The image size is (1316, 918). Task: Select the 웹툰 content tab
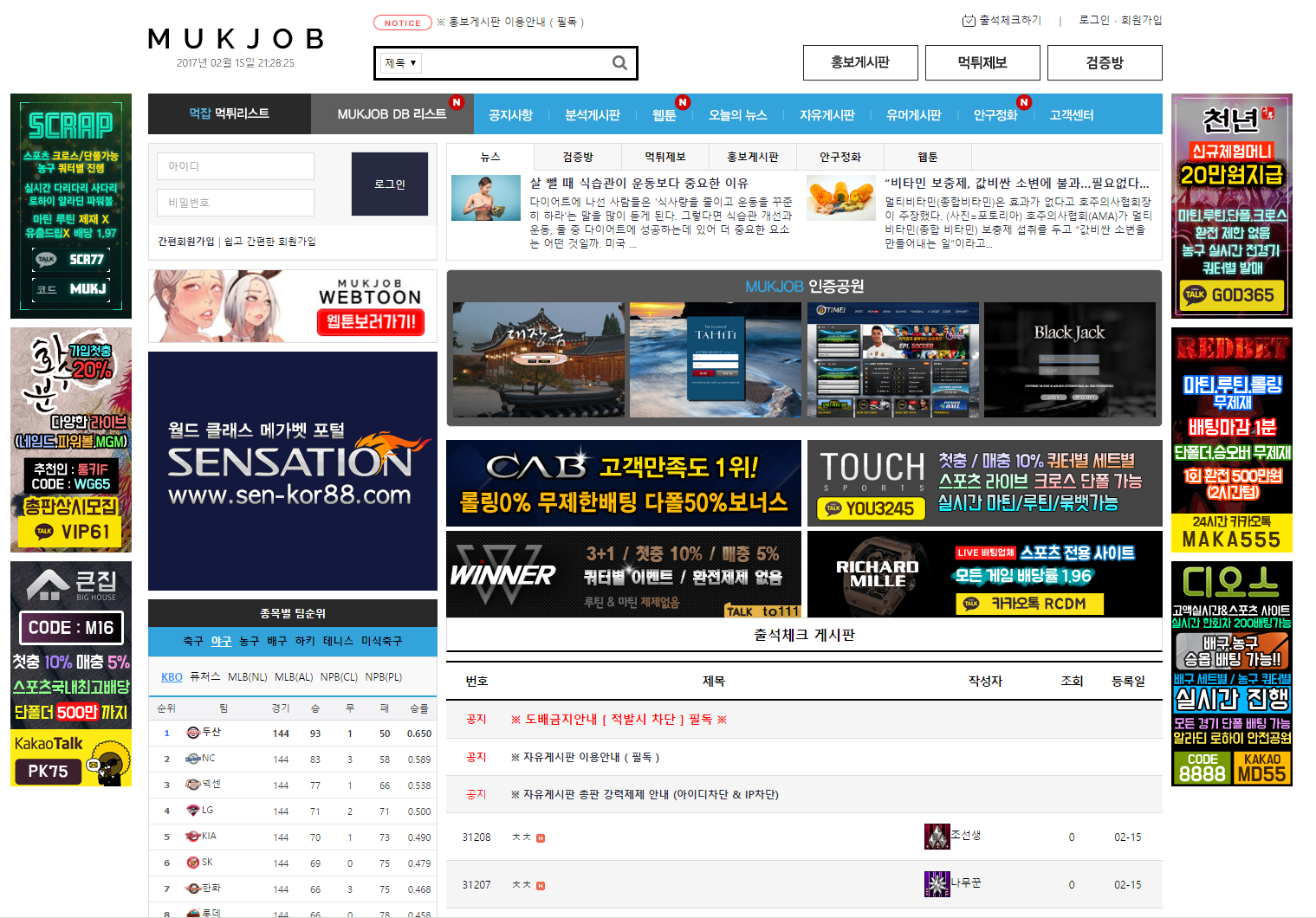(x=928, y=157)
